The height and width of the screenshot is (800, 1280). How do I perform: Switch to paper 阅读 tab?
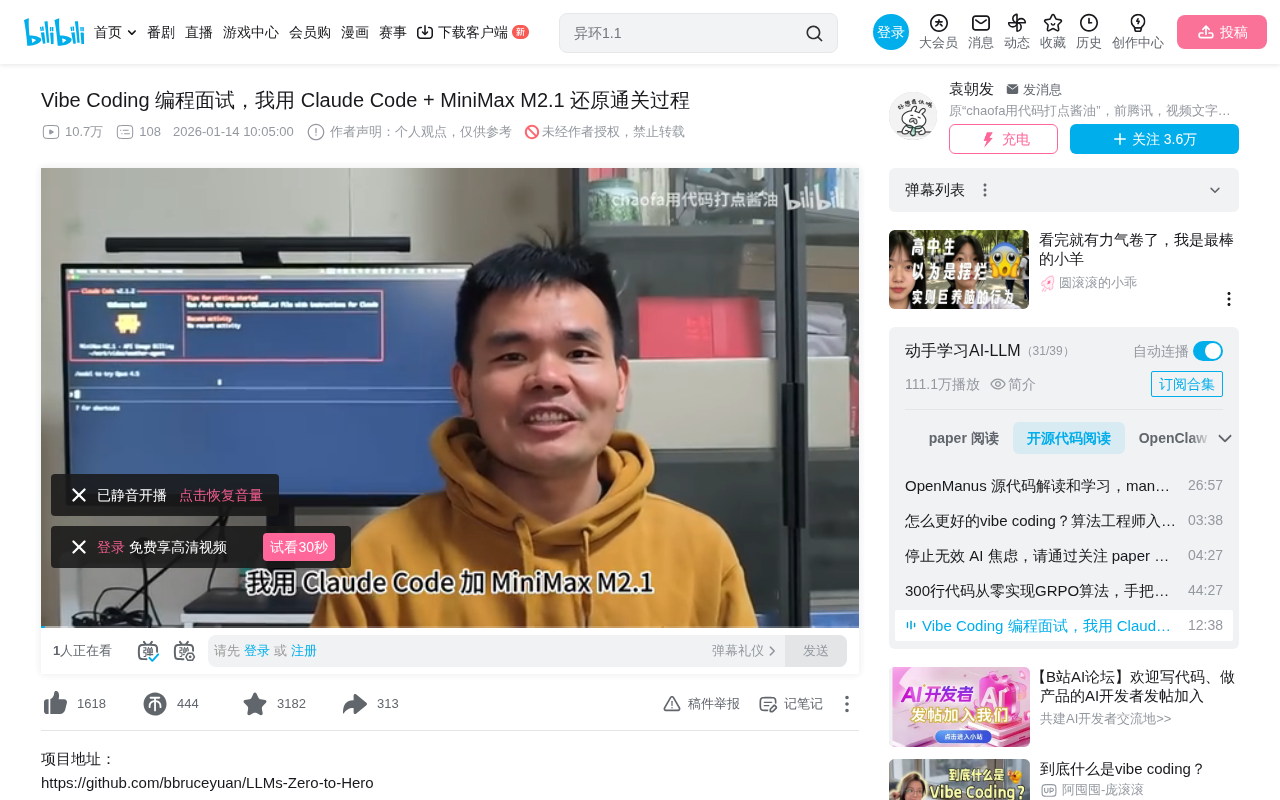(964, 438)
